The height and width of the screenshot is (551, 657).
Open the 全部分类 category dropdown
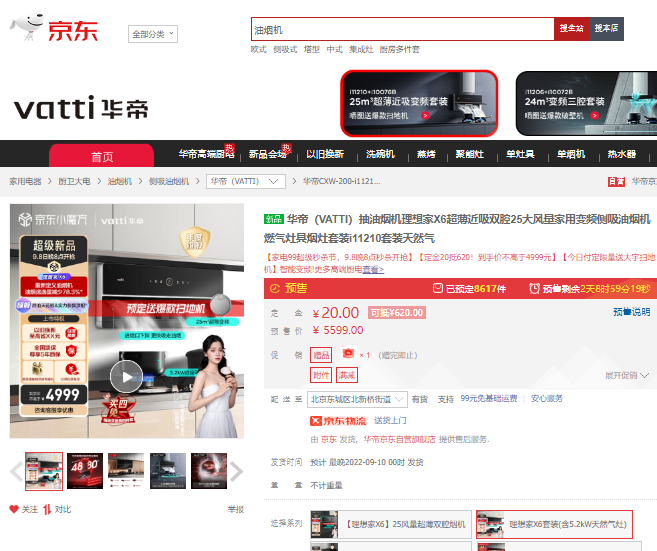pos(153,34)
